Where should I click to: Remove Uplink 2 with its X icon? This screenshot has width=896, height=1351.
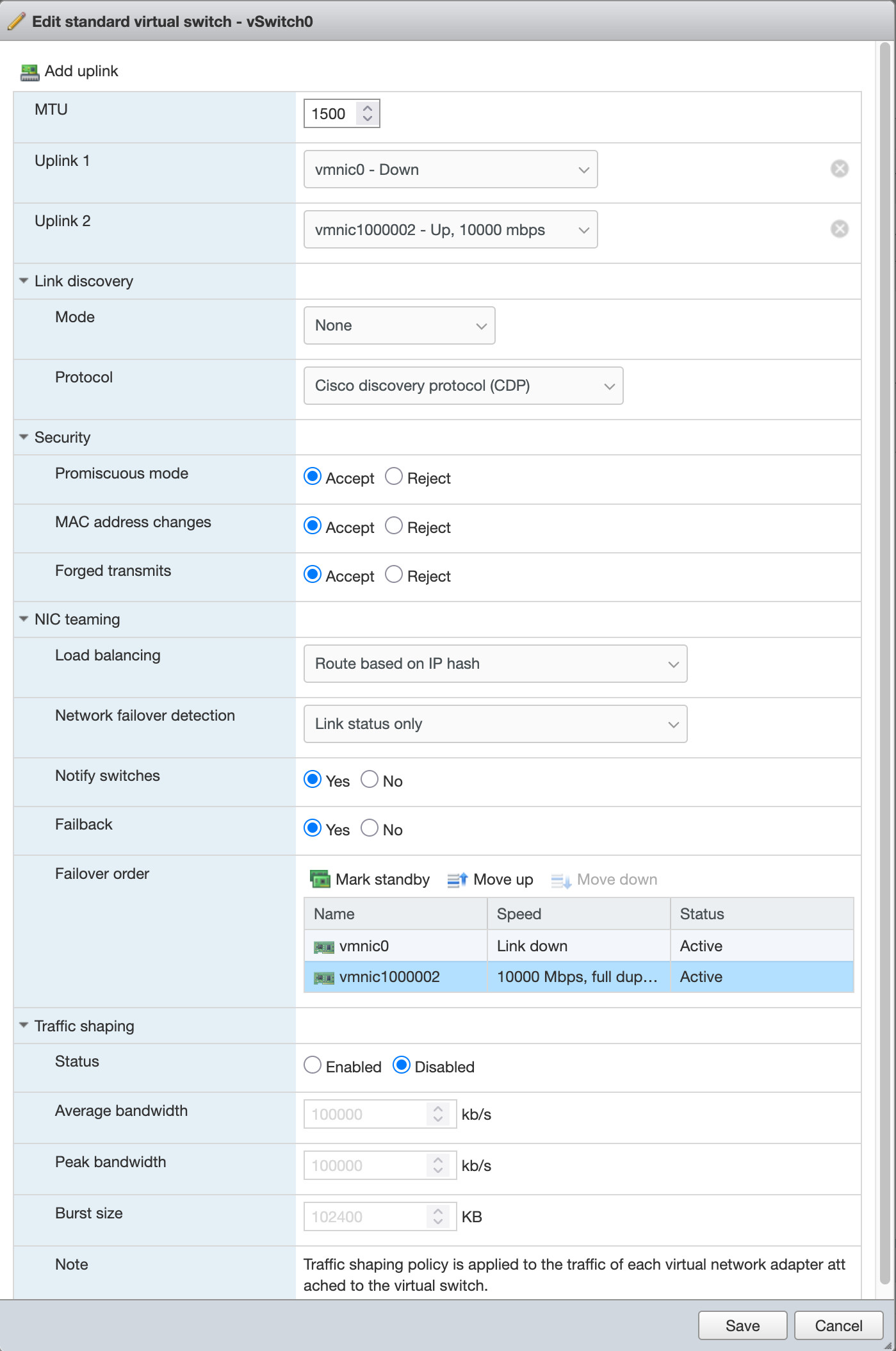click(x=839, y=229)
